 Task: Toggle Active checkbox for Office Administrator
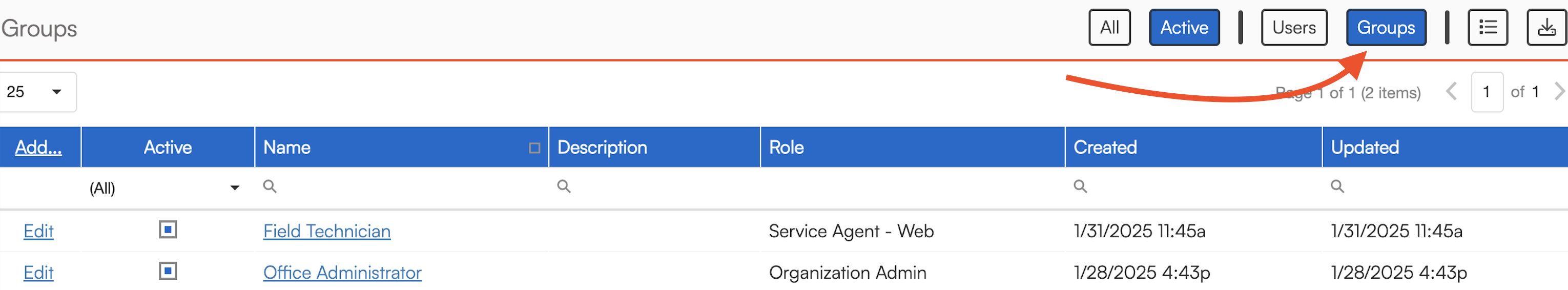coord(168,271)
